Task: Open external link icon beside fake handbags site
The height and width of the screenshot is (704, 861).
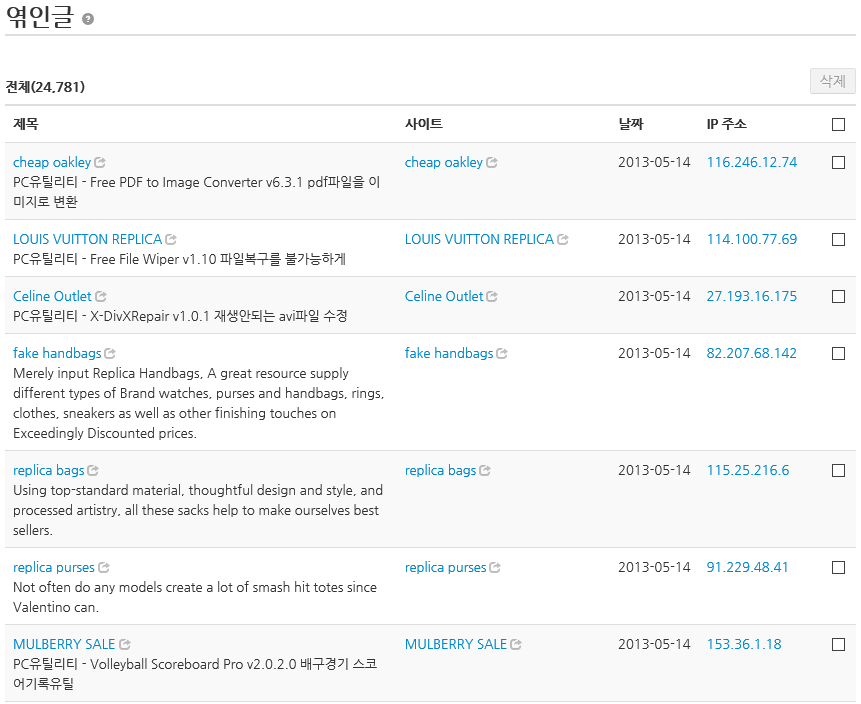Action: point(502,354)
